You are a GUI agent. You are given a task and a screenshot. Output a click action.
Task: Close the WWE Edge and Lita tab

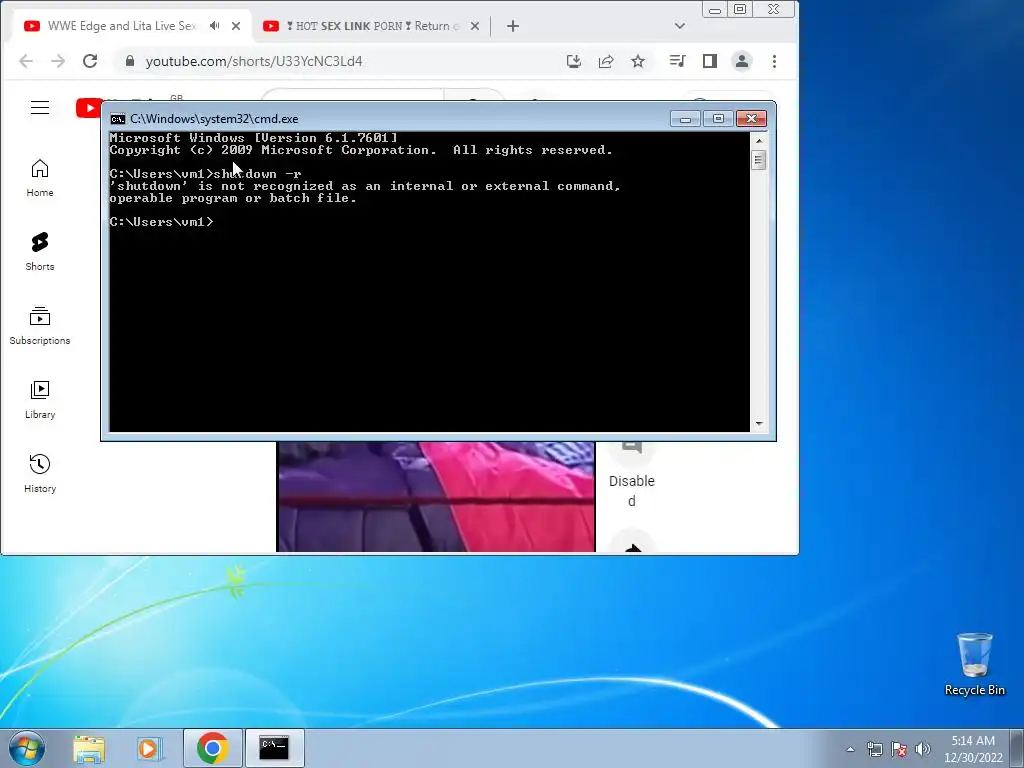236,26
